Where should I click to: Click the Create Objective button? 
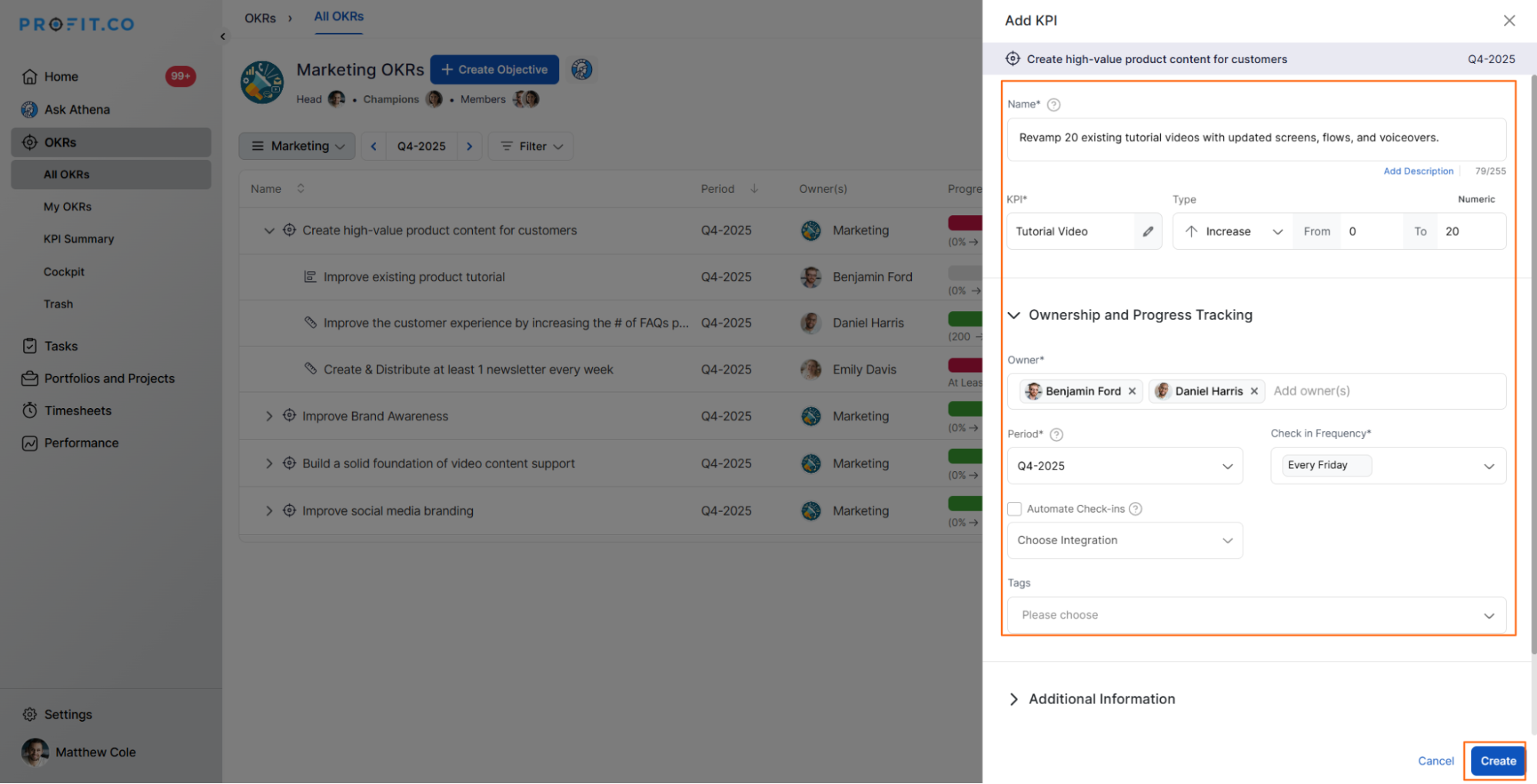[494, 70]
